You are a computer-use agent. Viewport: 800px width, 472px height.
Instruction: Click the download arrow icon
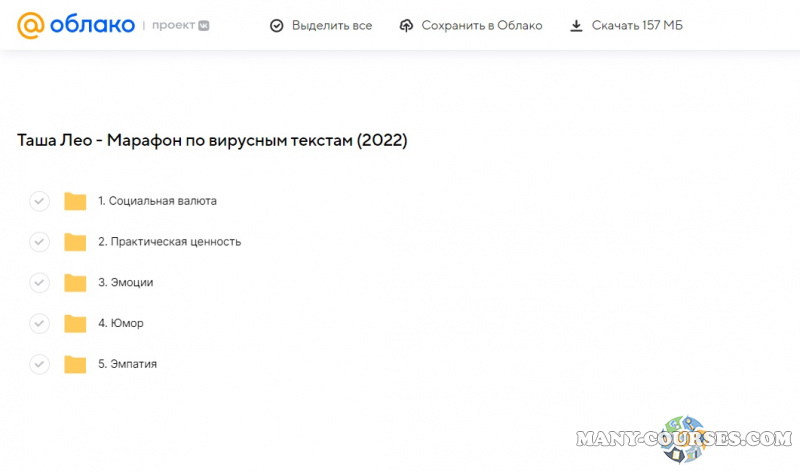pos(576,26)
